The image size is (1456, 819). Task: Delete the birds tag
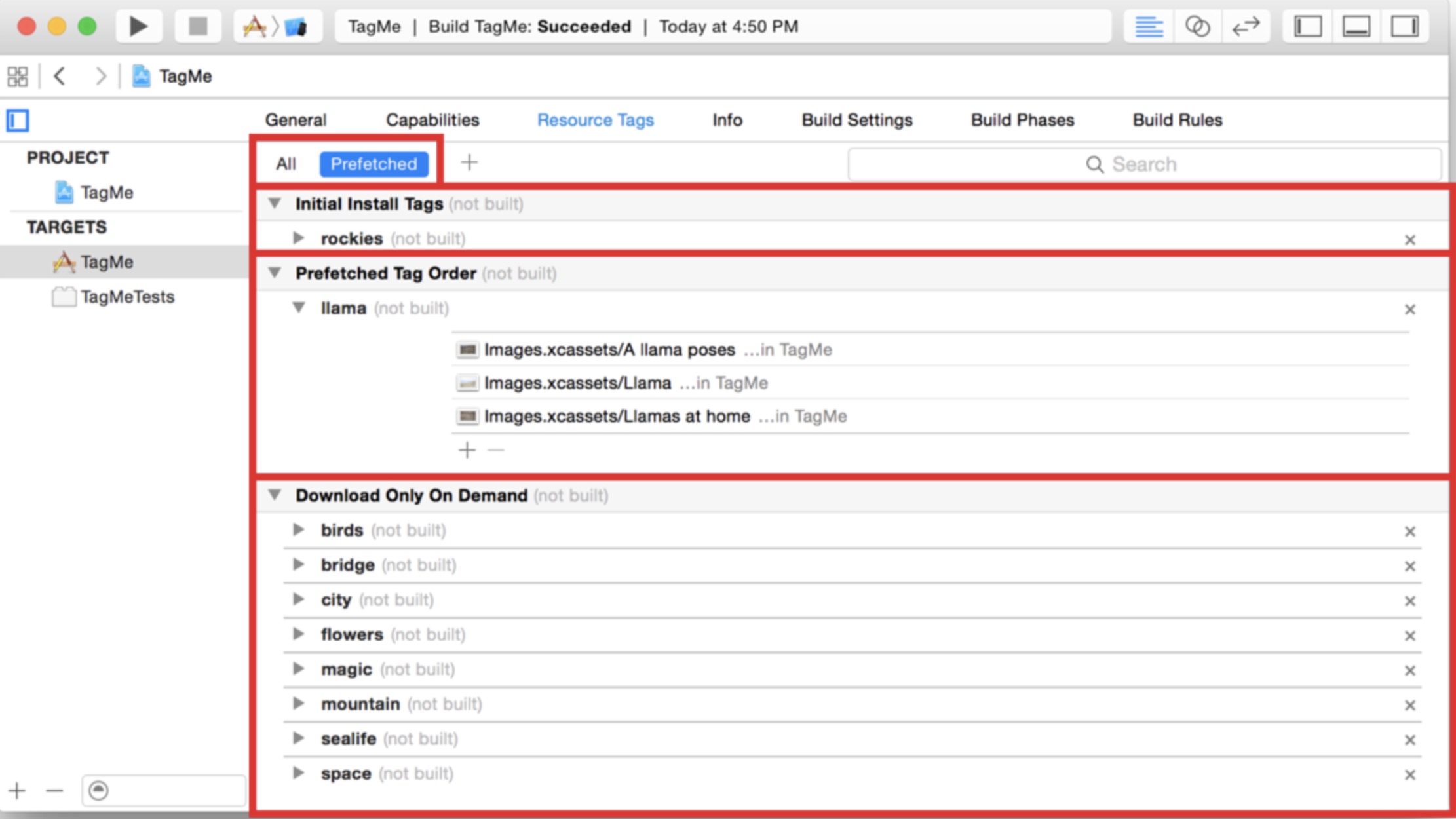point(1410,531)
